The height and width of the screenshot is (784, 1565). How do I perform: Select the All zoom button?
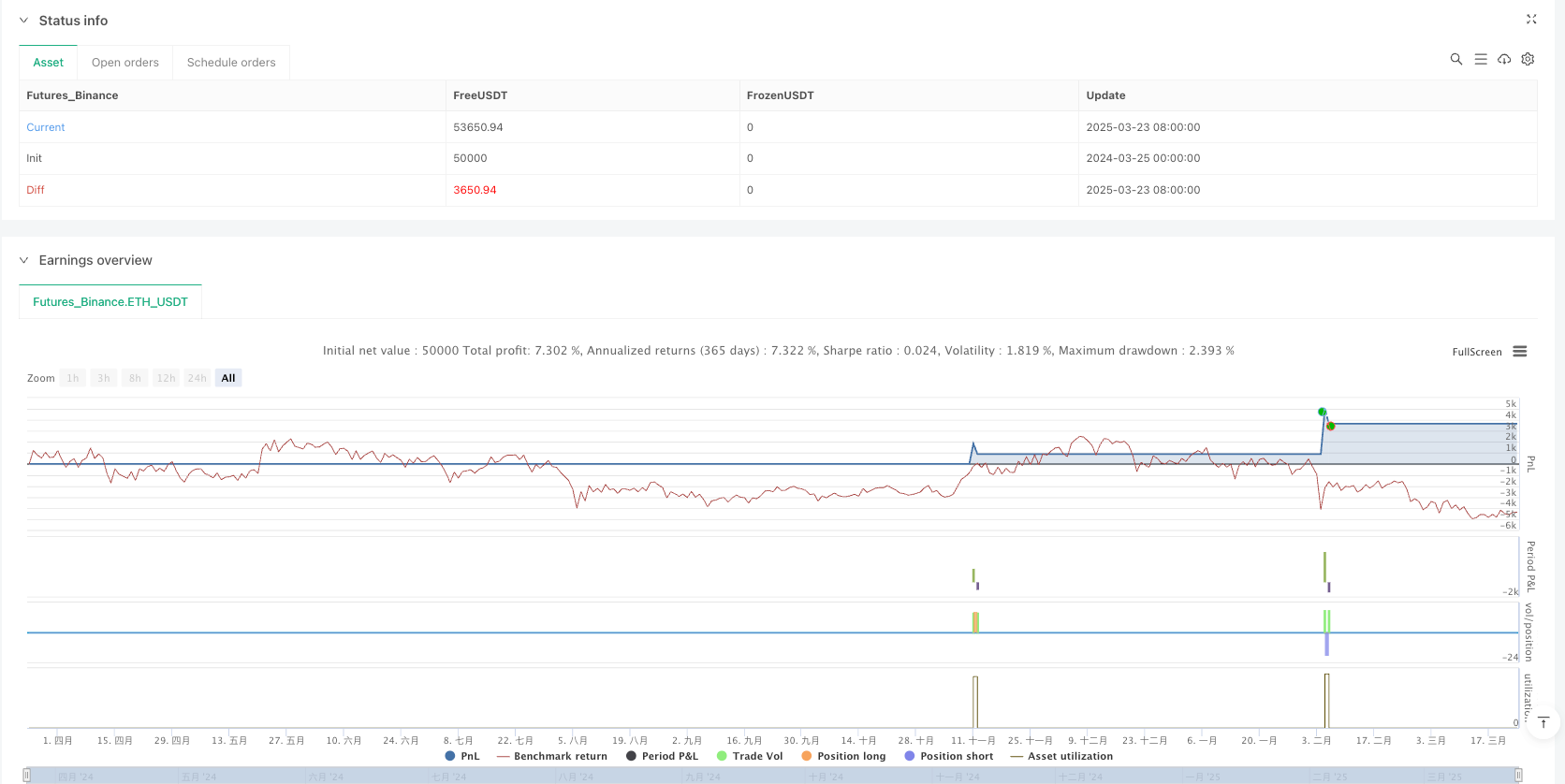click(x=228, y=378)
